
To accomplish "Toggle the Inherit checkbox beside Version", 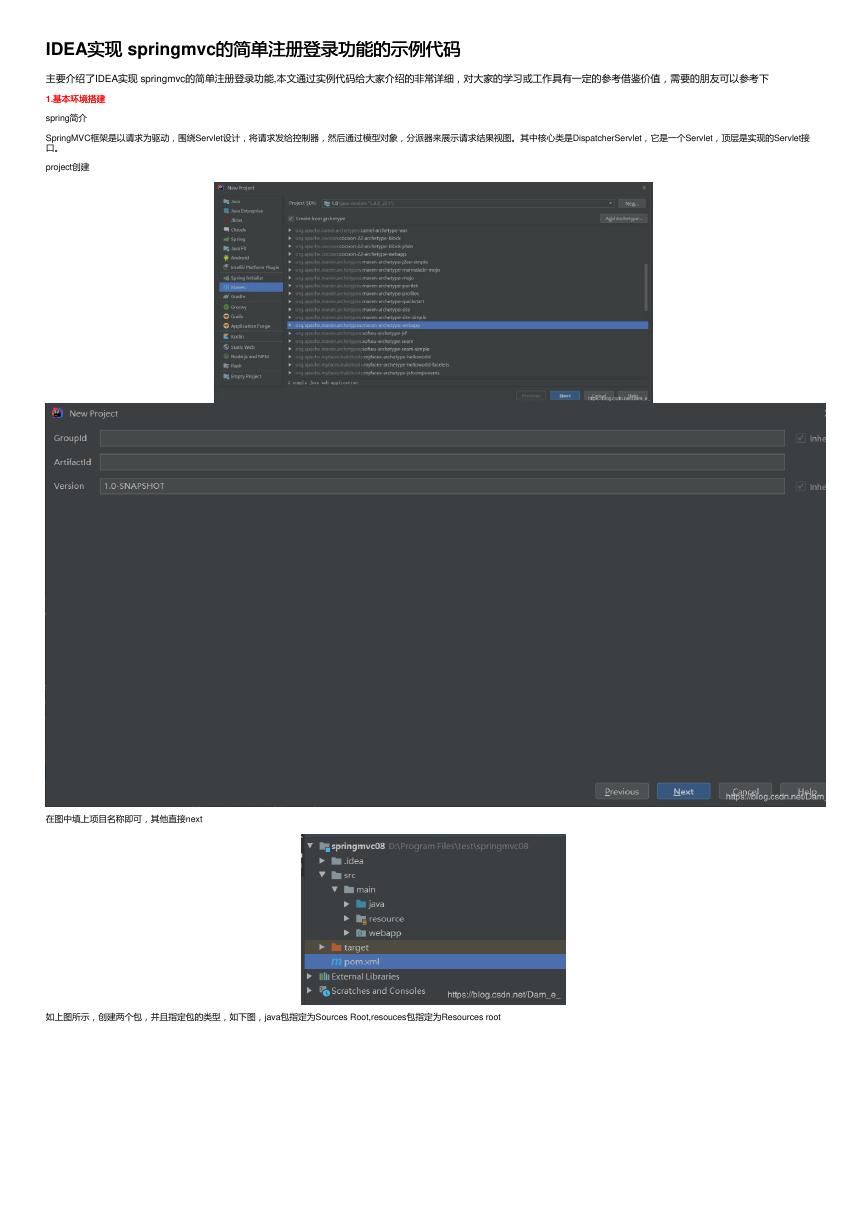I will coord(801,486).
